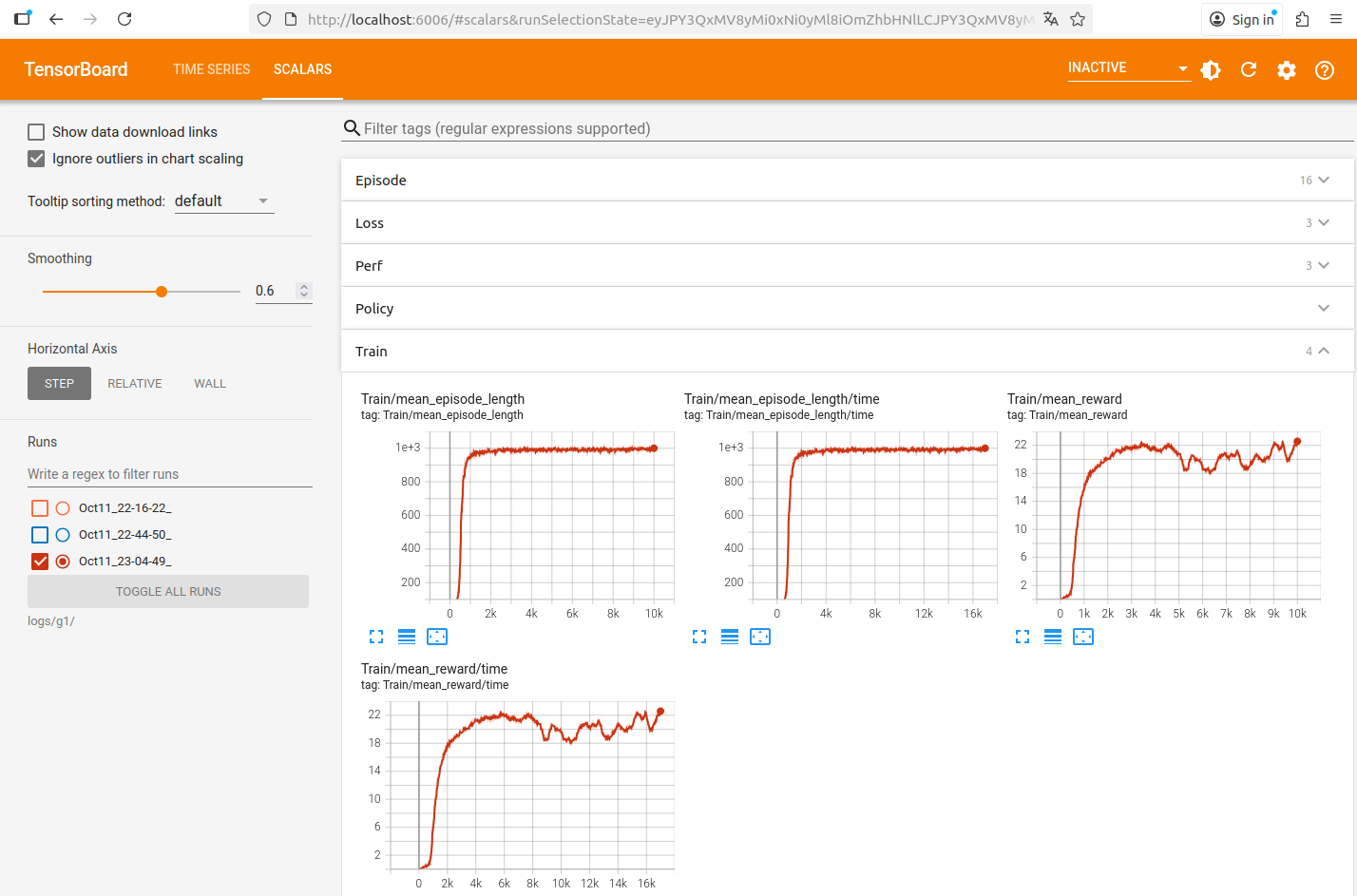
Task: Click browser Sign in button
Action: click(x=1242, y=19)
